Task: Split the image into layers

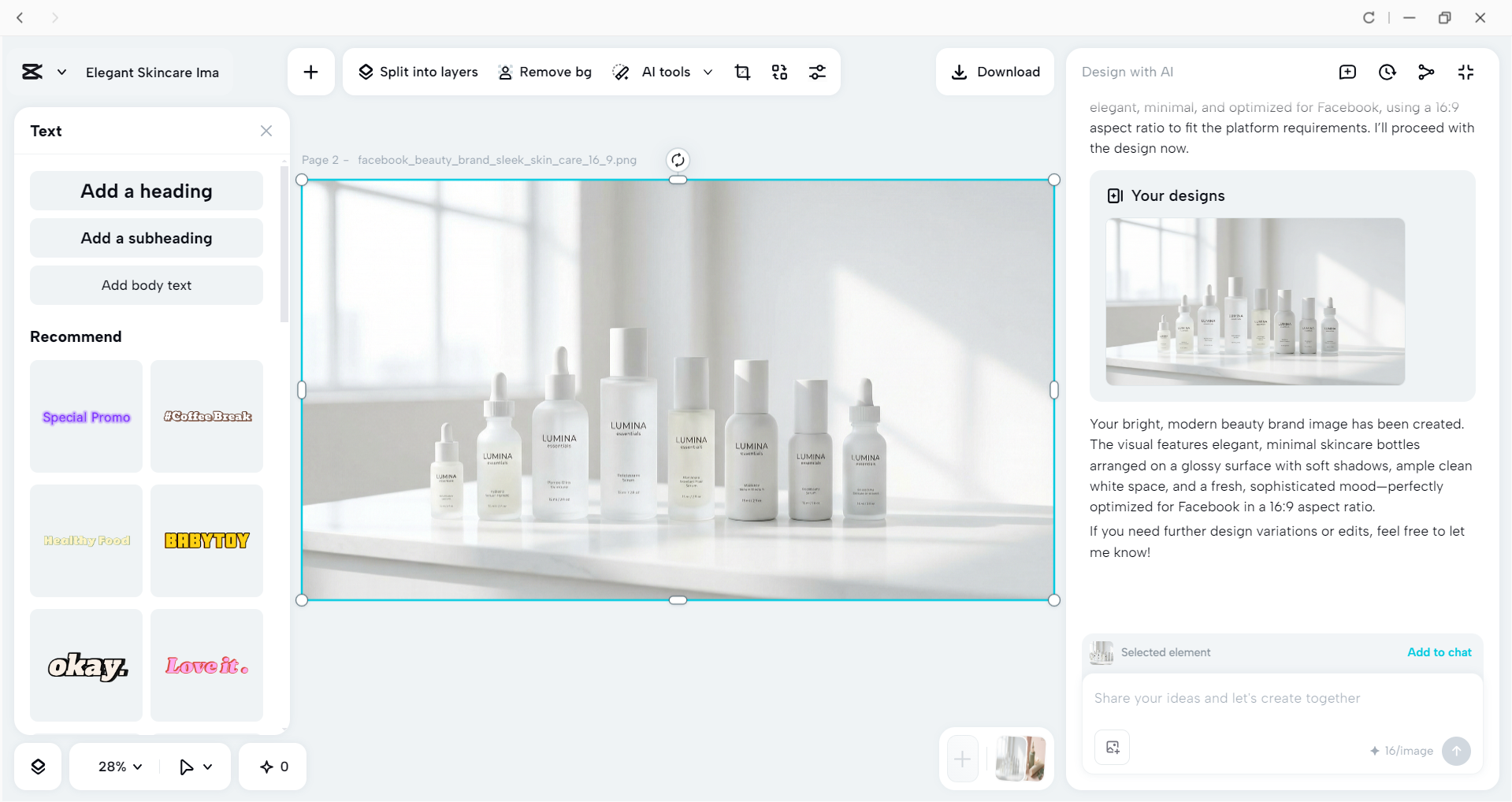Action: click(418, 72)
